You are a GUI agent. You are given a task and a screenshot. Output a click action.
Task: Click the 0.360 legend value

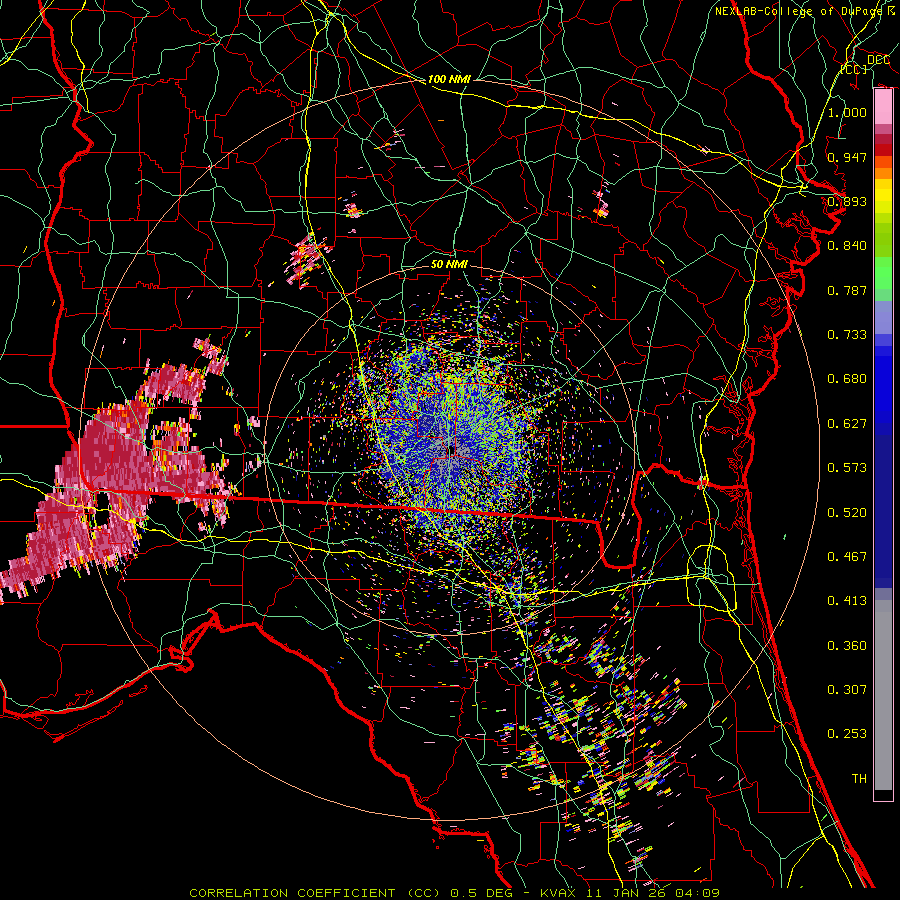pos(847,646)
